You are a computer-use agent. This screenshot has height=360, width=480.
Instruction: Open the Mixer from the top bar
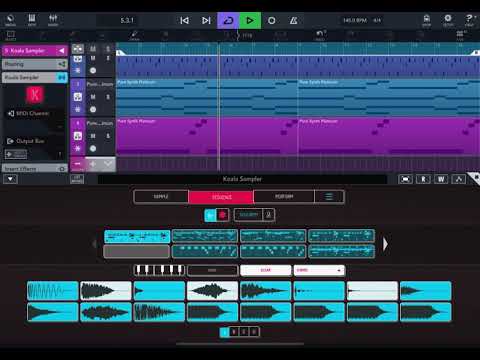coord(53,20)
